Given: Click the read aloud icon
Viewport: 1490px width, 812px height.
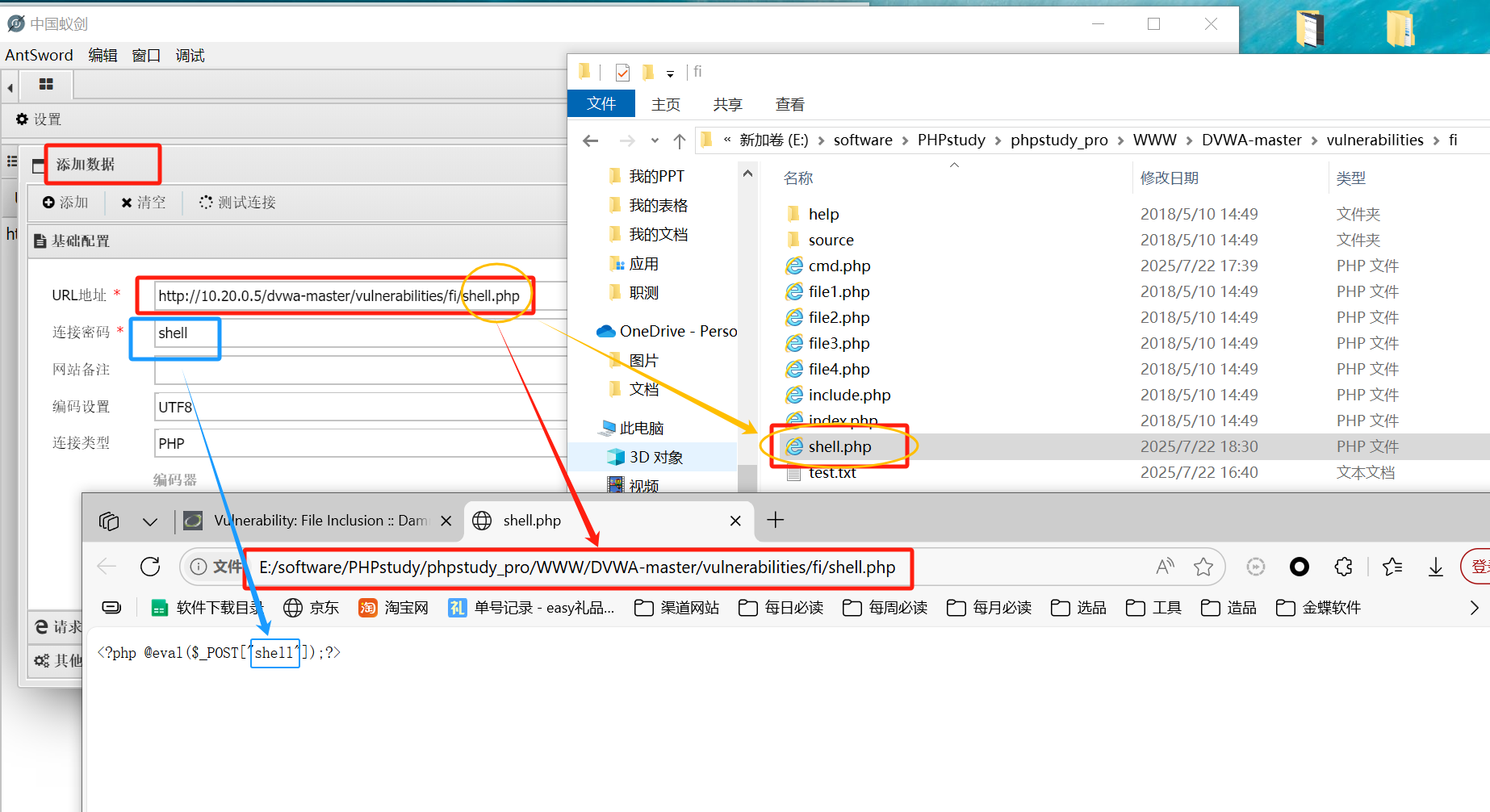Looking at the screenshot, I should click(1164, 567).
